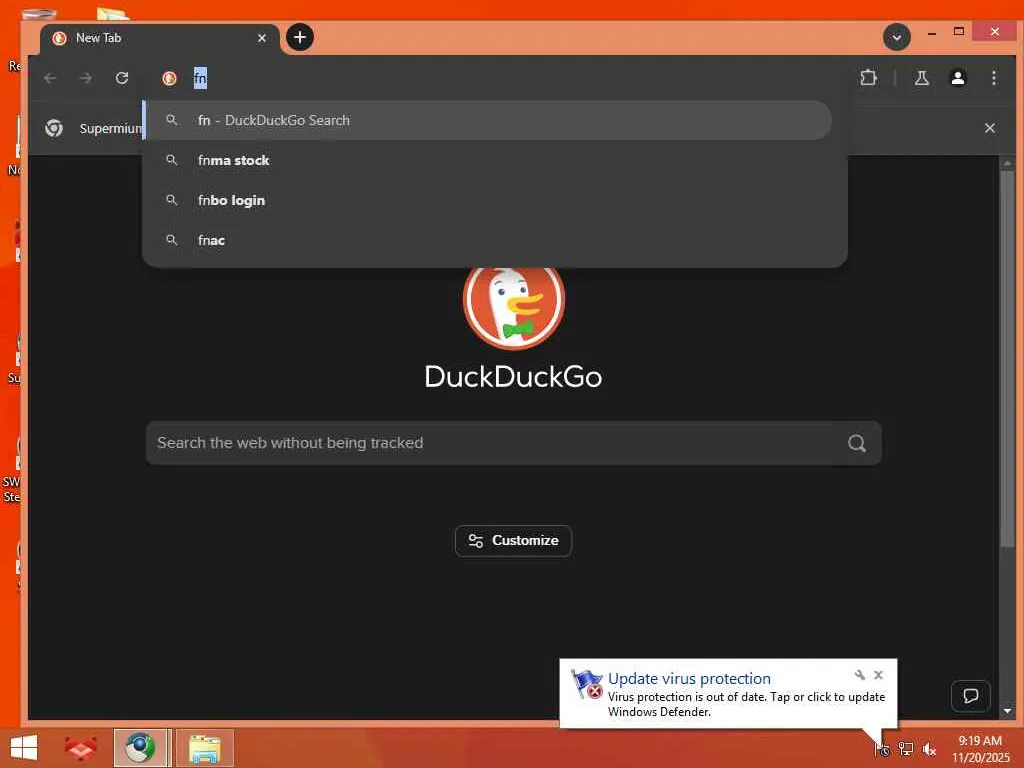
Task: Click the browser back arrow
Action: point(50,78)
